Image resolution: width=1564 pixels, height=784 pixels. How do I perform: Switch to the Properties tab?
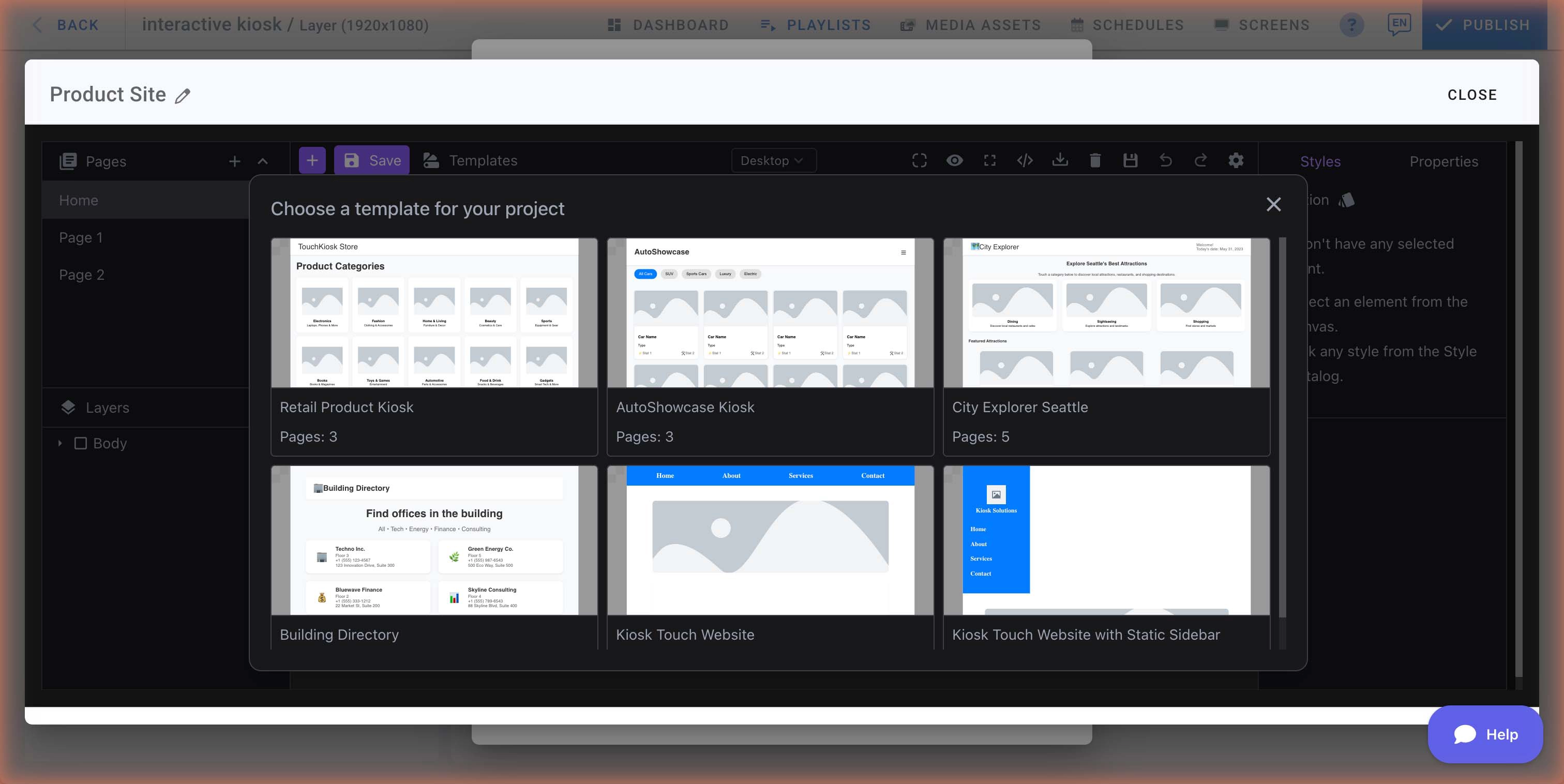pyautogui.click(x=1444, y=161)
